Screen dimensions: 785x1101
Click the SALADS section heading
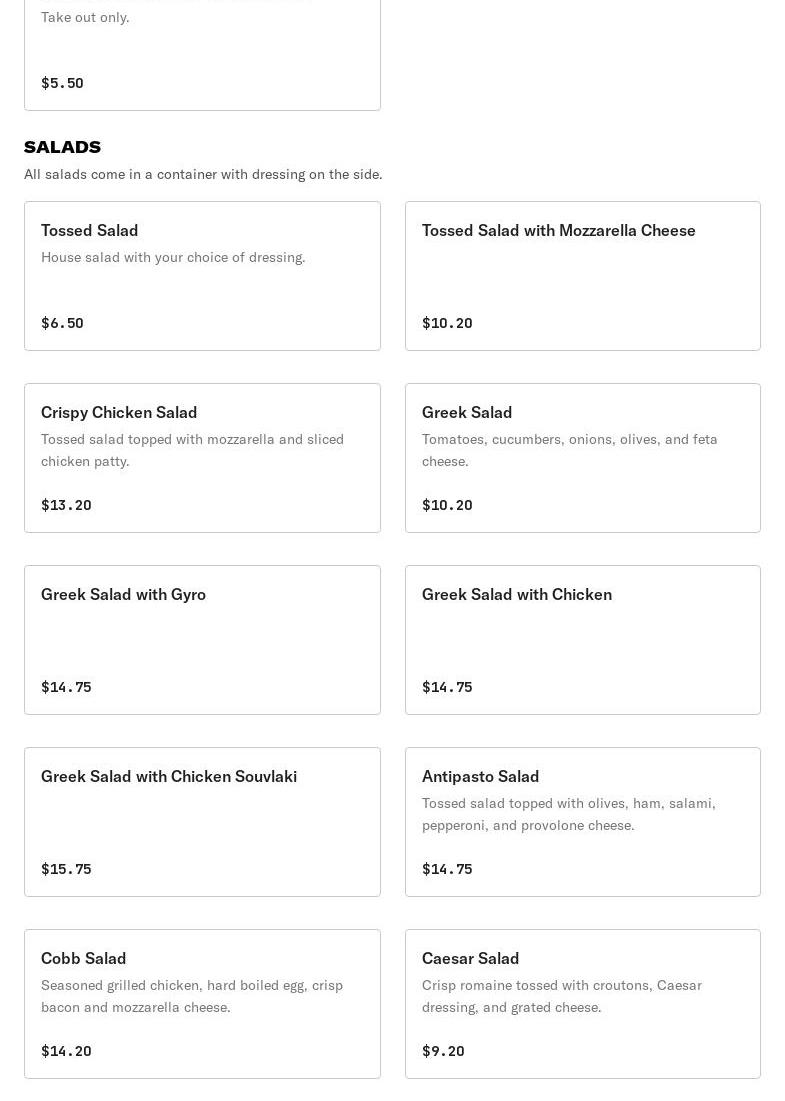click(62, 147)
